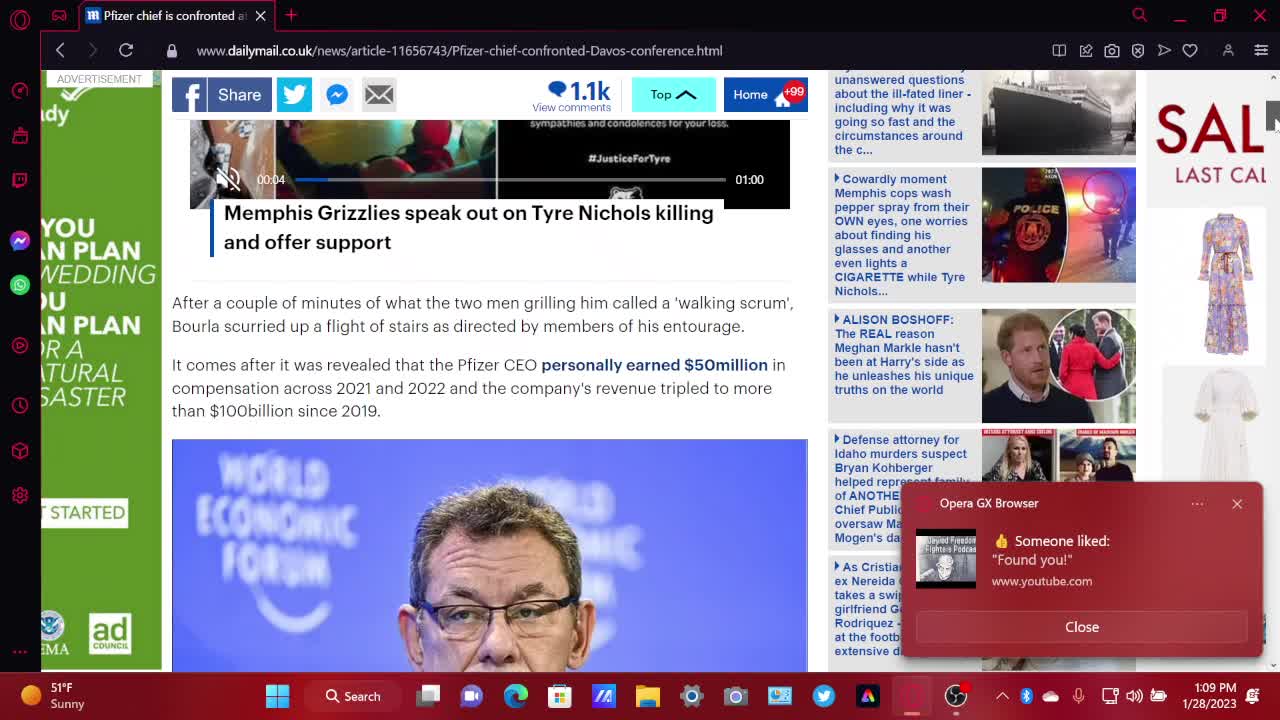This screenshot has width=1280, height=720.
Task: Click Close button in YouTube notification
Action: click(x=1082, y=627)
